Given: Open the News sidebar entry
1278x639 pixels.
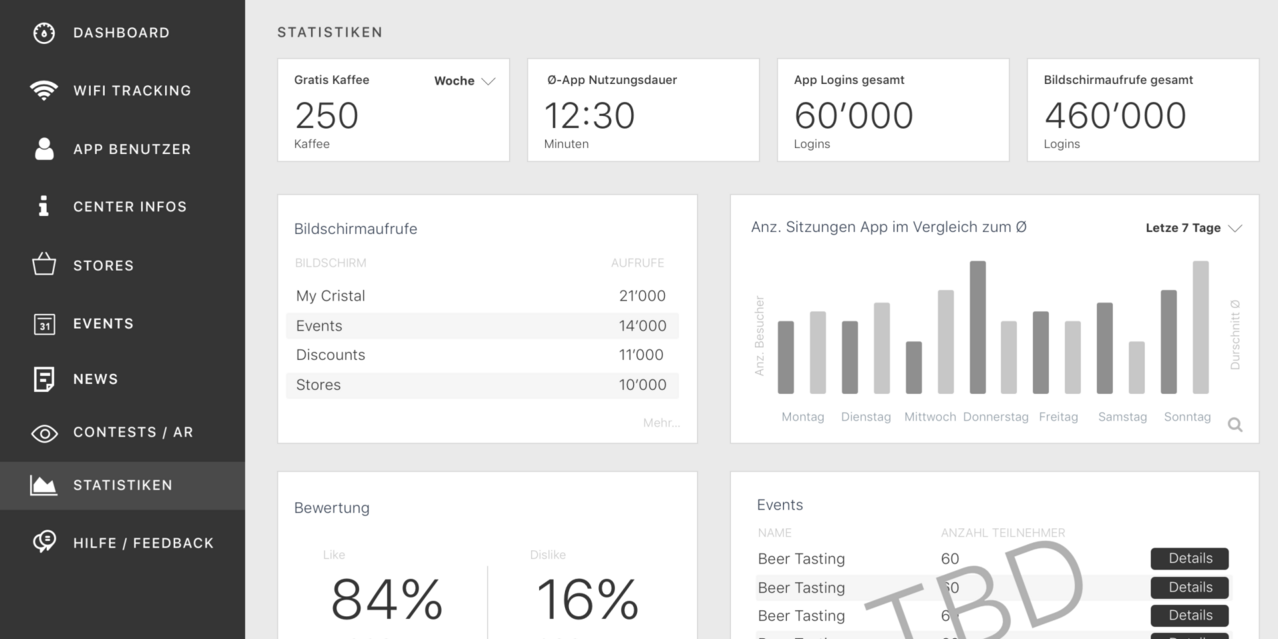Looking at the screenshot, I should 96,379.
